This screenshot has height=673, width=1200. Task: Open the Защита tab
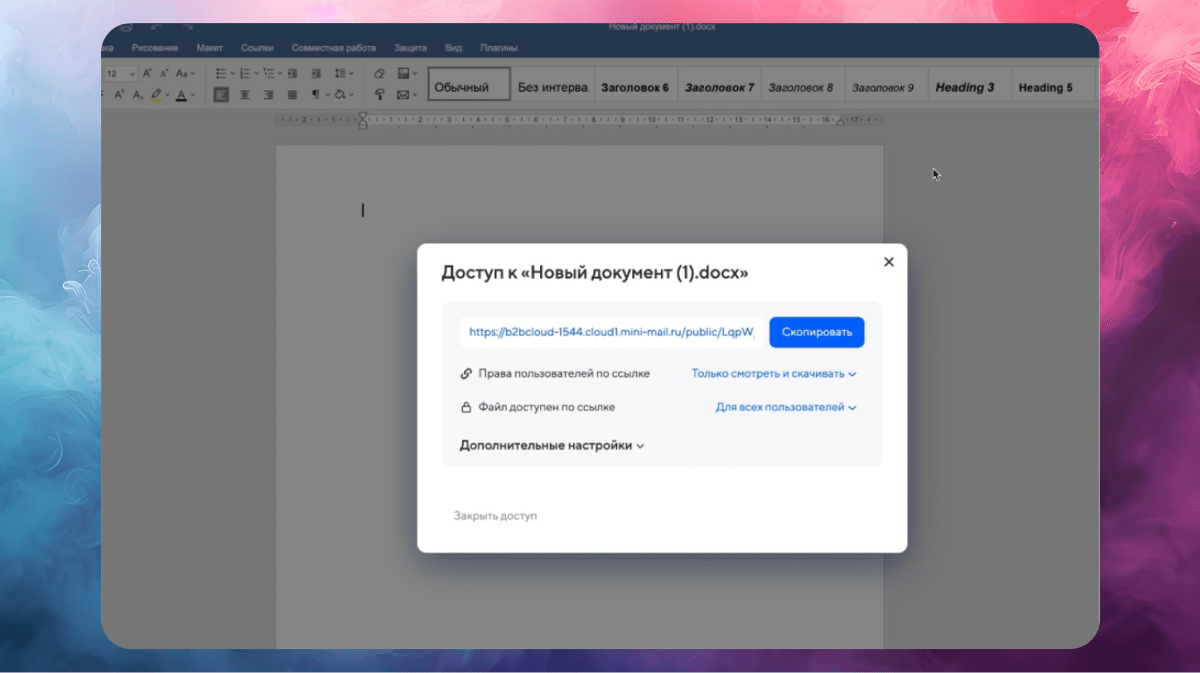coord(410,48)
